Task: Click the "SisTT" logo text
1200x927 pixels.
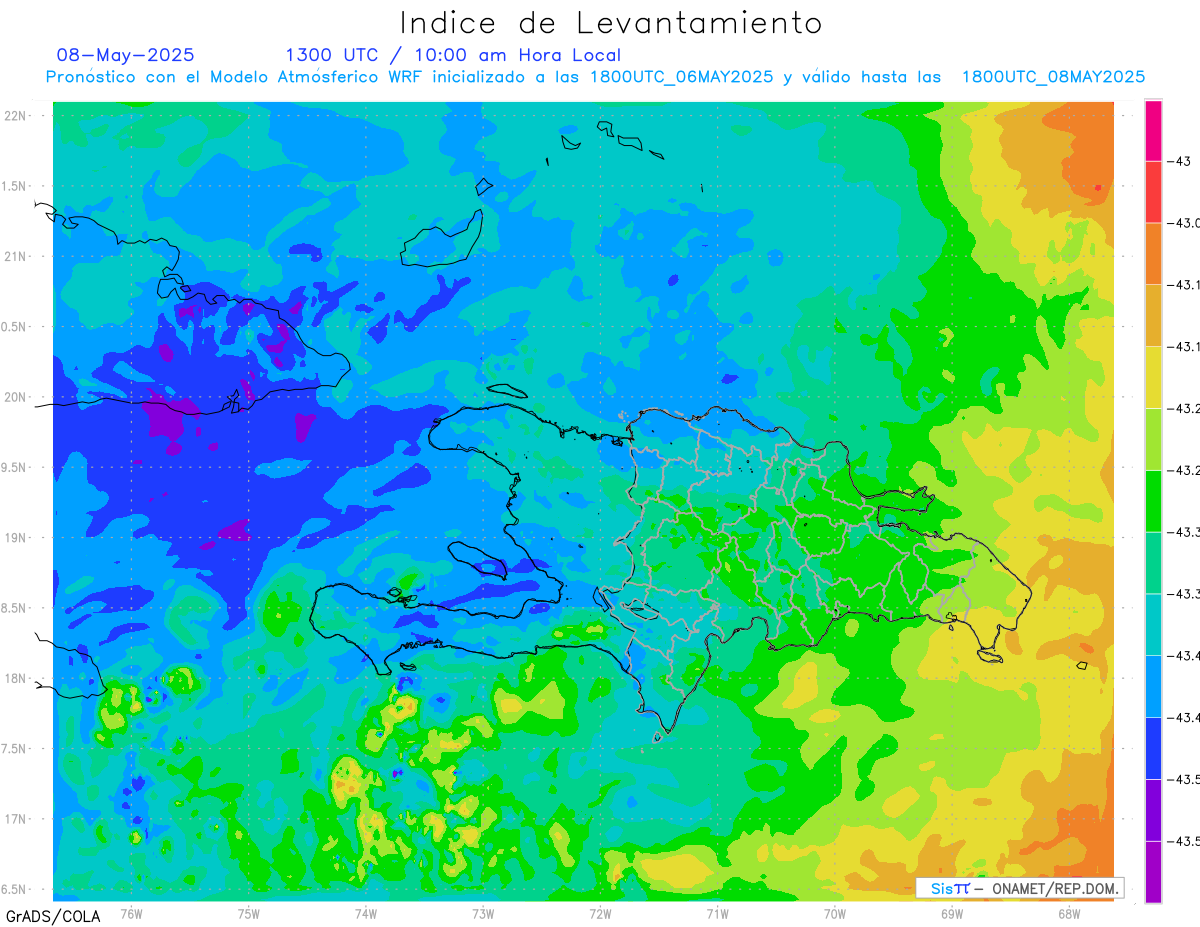Action: click(950, 888)
